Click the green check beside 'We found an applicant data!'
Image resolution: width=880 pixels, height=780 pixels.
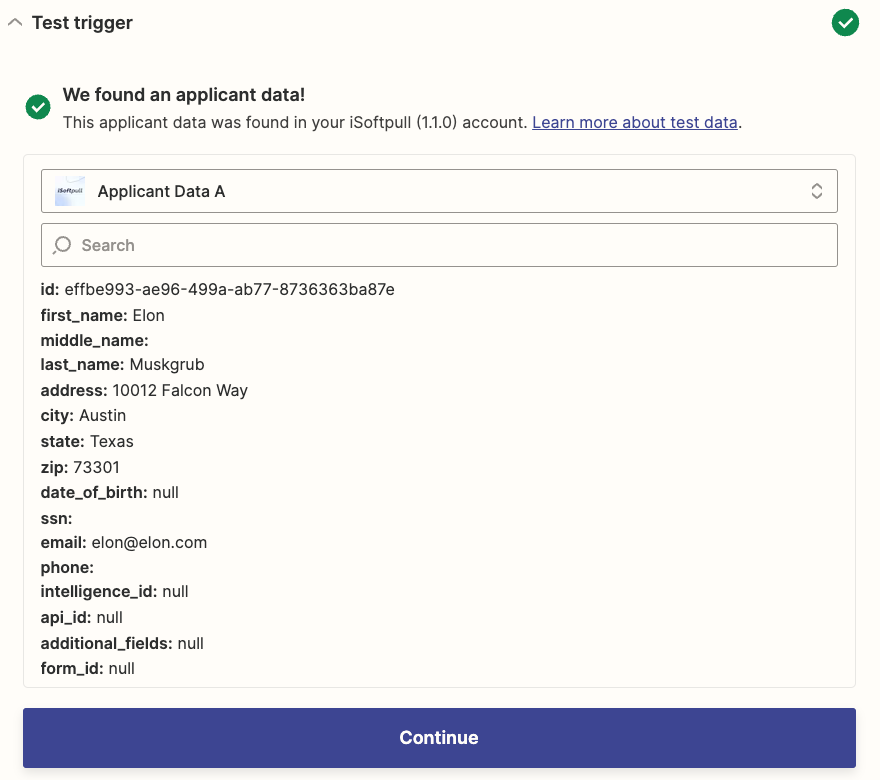tap(38, 107)
